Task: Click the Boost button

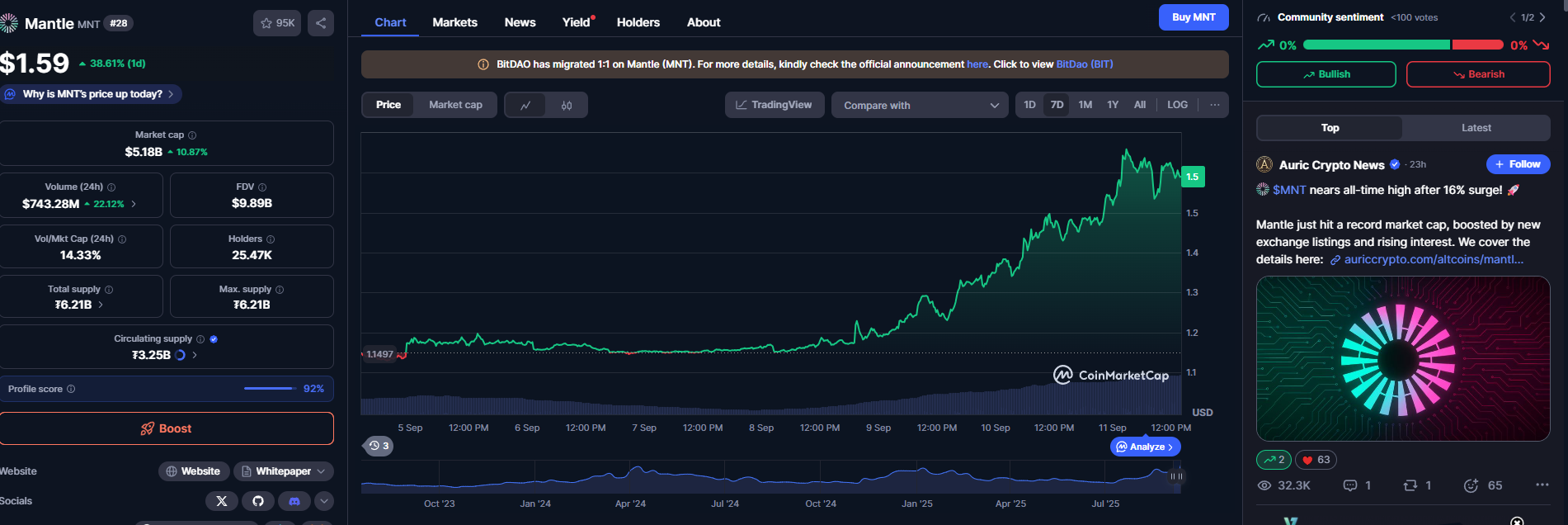Action: click(x=167, y=428)
